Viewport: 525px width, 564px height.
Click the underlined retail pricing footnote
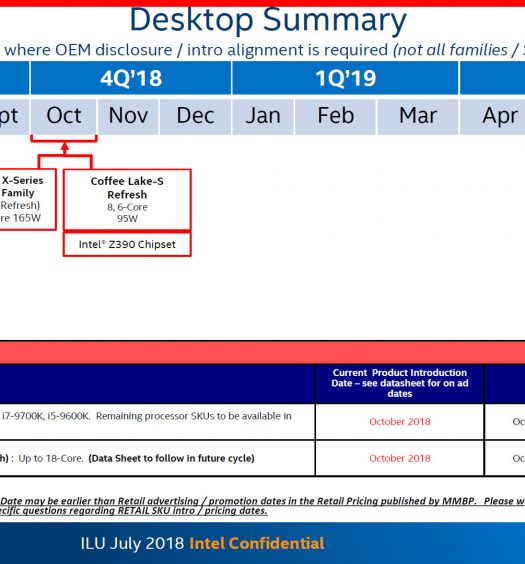262,506
